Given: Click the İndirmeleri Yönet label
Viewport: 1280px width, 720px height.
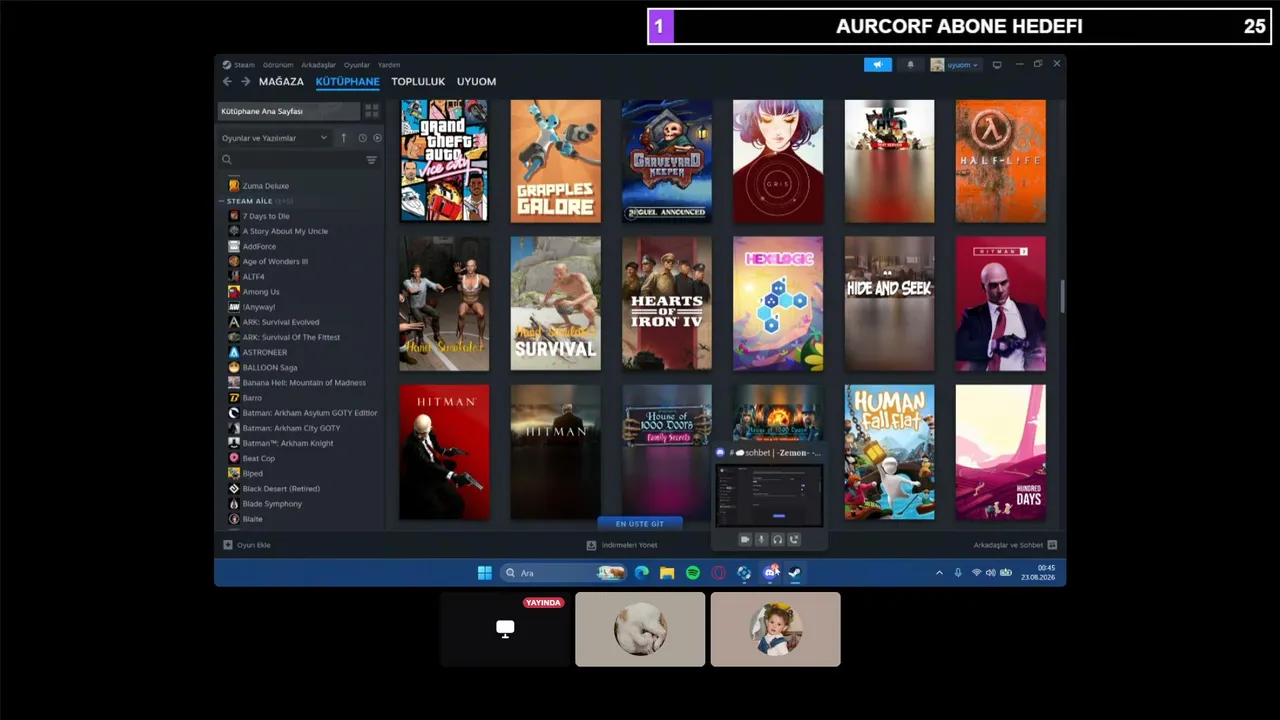Looking at the screenshot, I should pos(629,545).
